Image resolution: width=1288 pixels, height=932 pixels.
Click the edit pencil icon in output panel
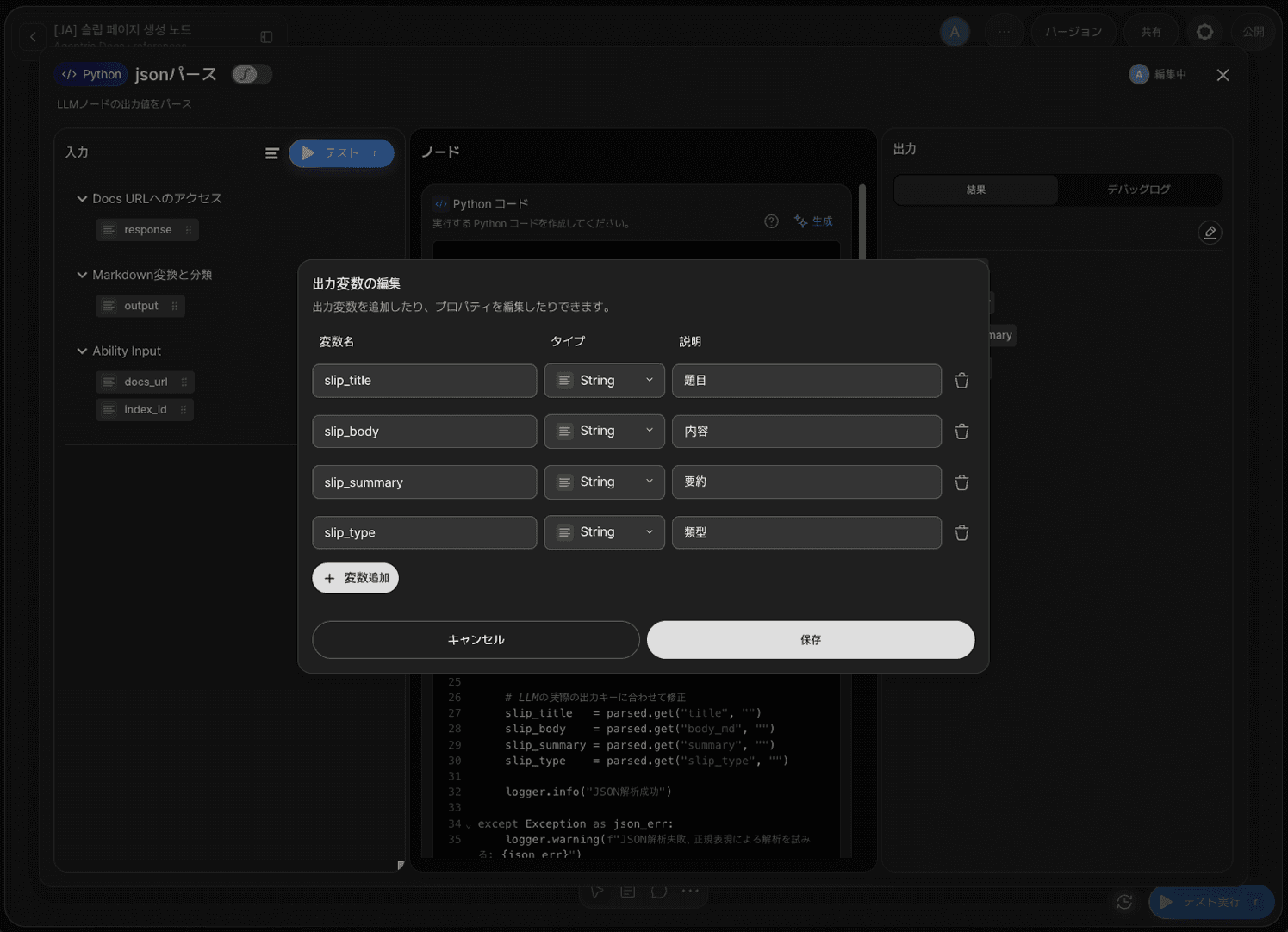click(x=1210, y=233)
